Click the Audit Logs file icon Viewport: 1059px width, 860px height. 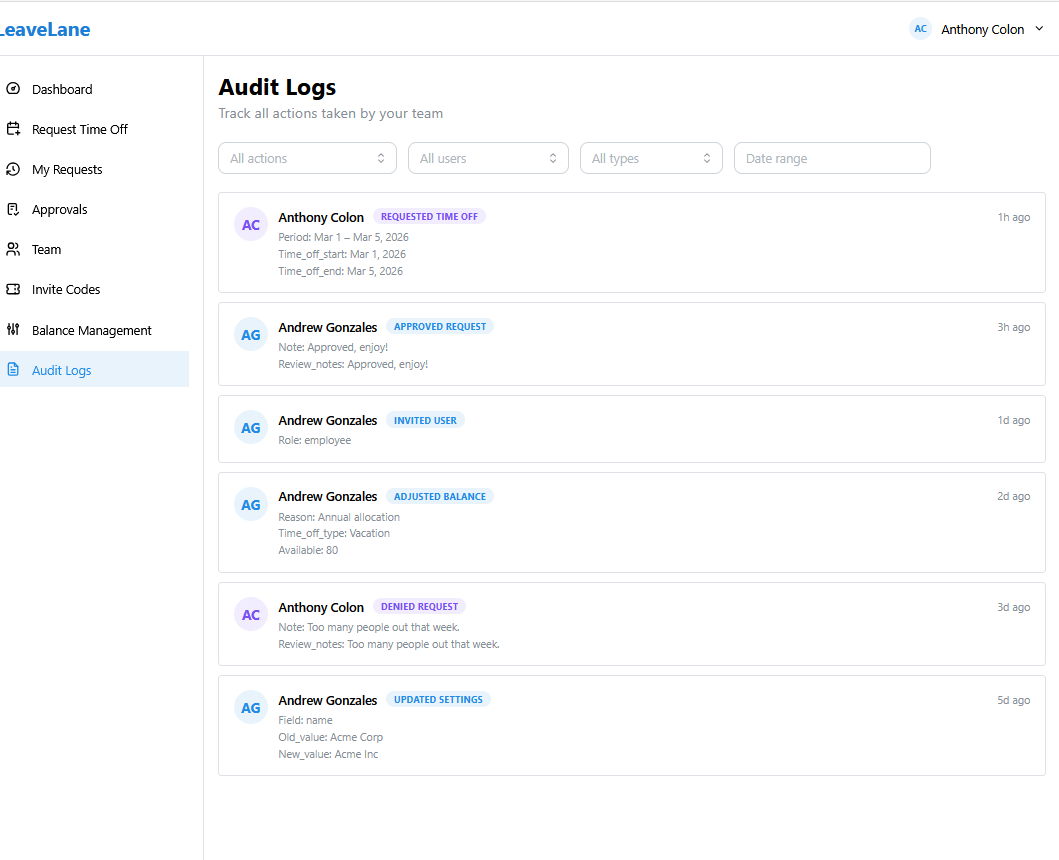pyautogui.click(x=13, y=370)
